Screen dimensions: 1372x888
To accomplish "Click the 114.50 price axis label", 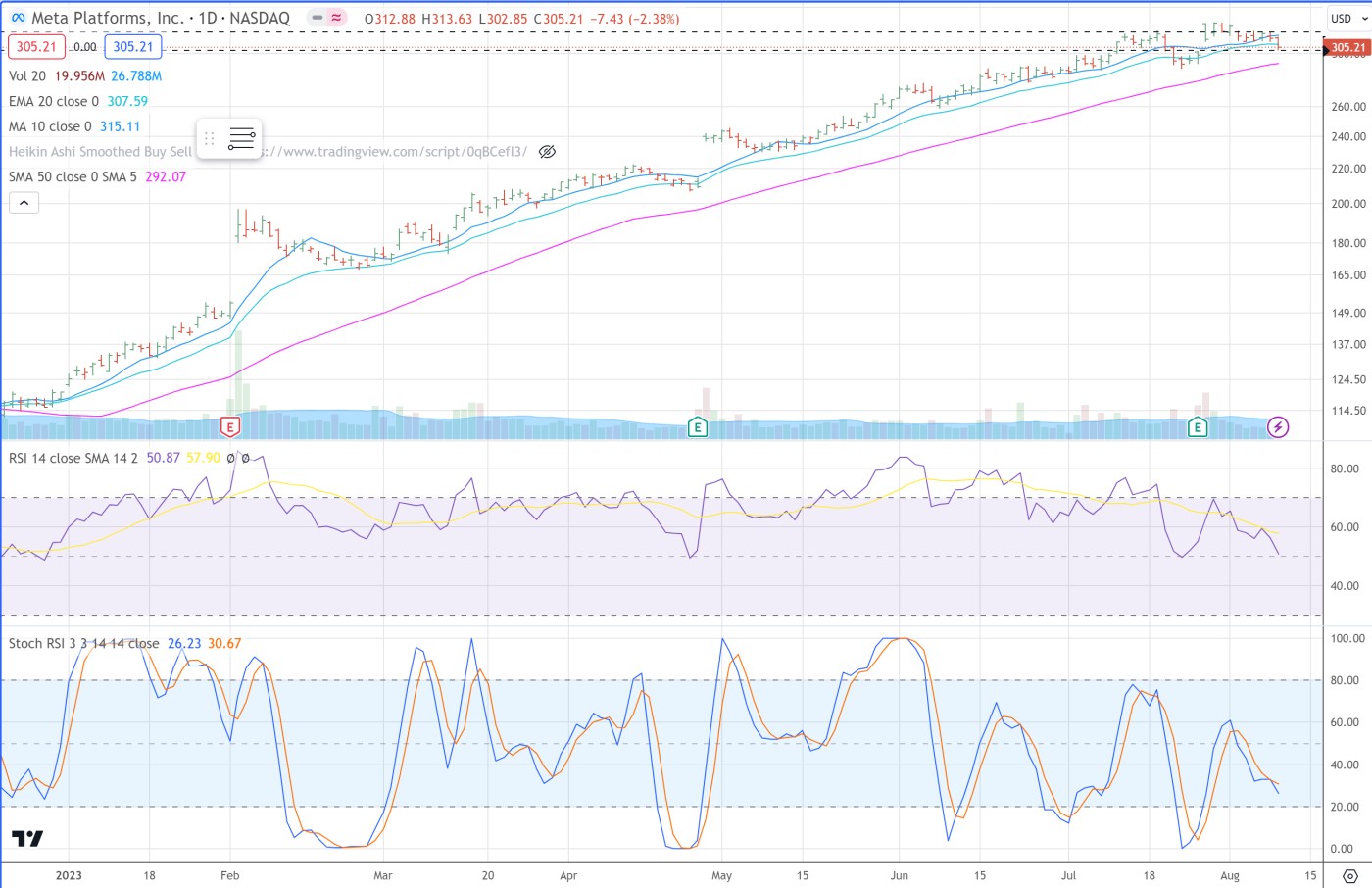I will pos(1348,411).
